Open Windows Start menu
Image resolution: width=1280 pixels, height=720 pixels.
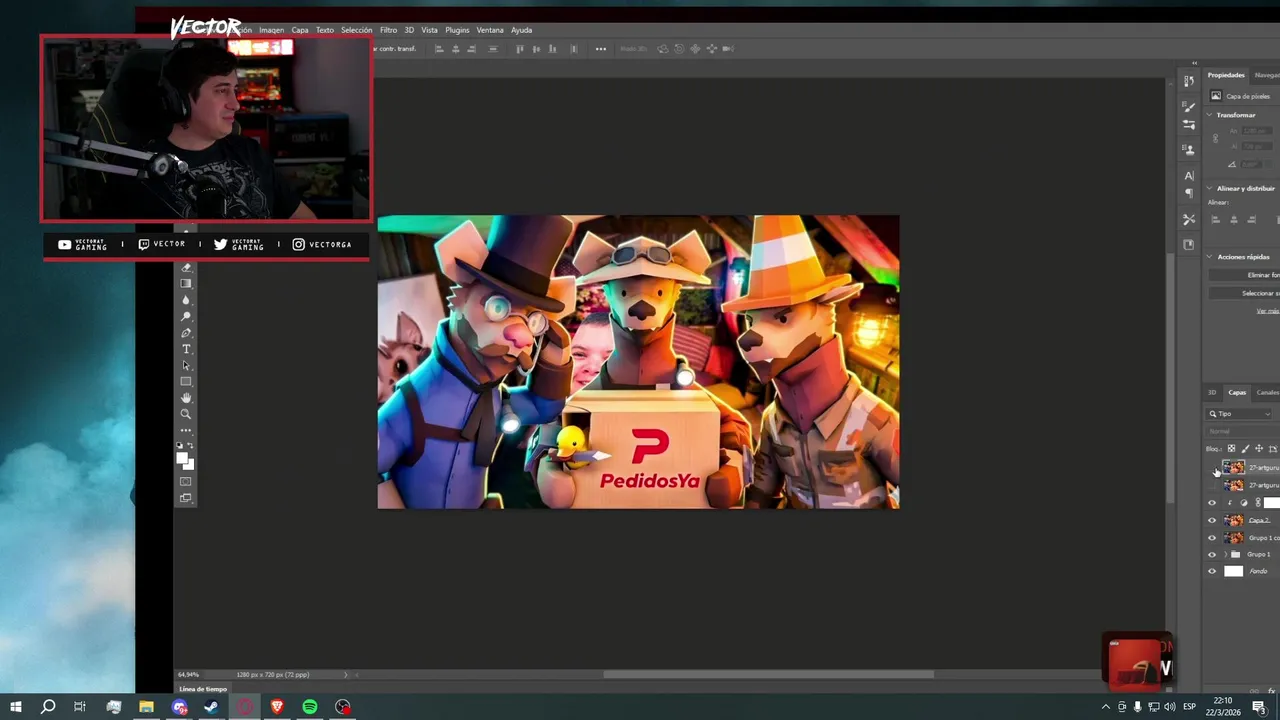[16, 707]
